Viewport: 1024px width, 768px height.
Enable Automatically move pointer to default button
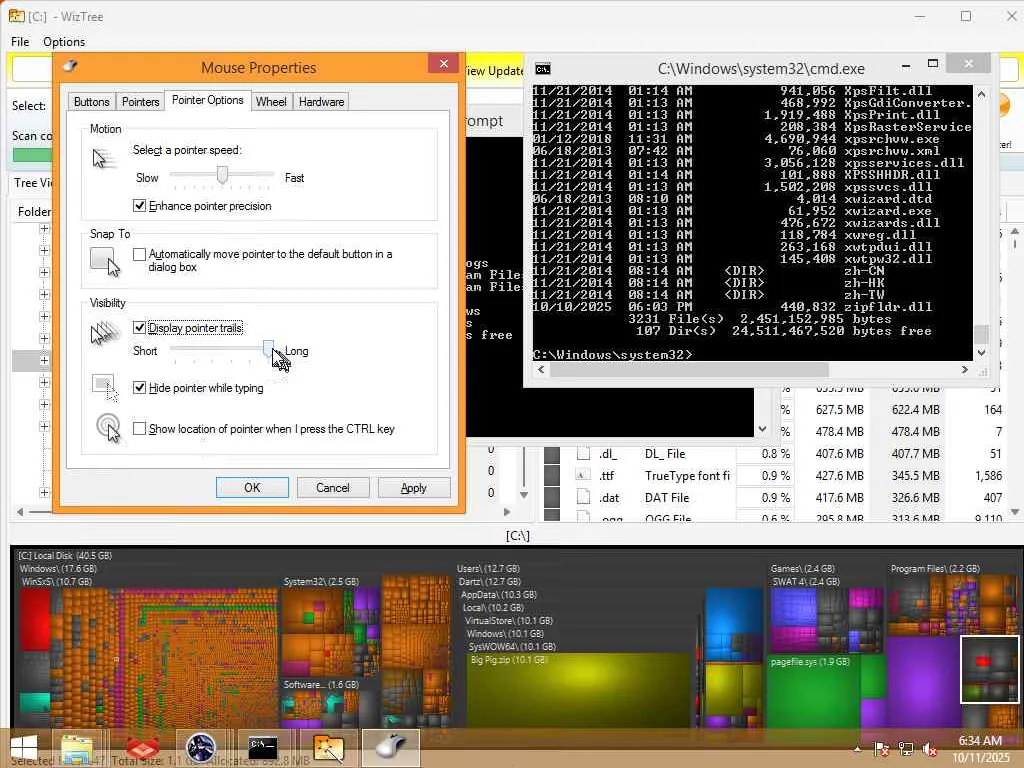[139, 254]
